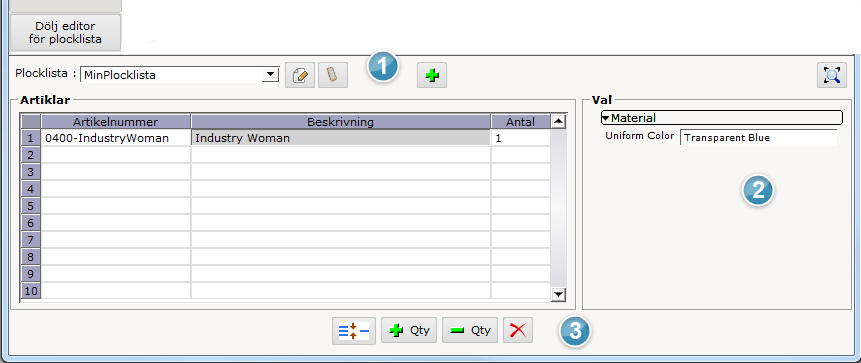Click the Beskrivning column header
Screen dimensions: 861x363
click(340, 121)
